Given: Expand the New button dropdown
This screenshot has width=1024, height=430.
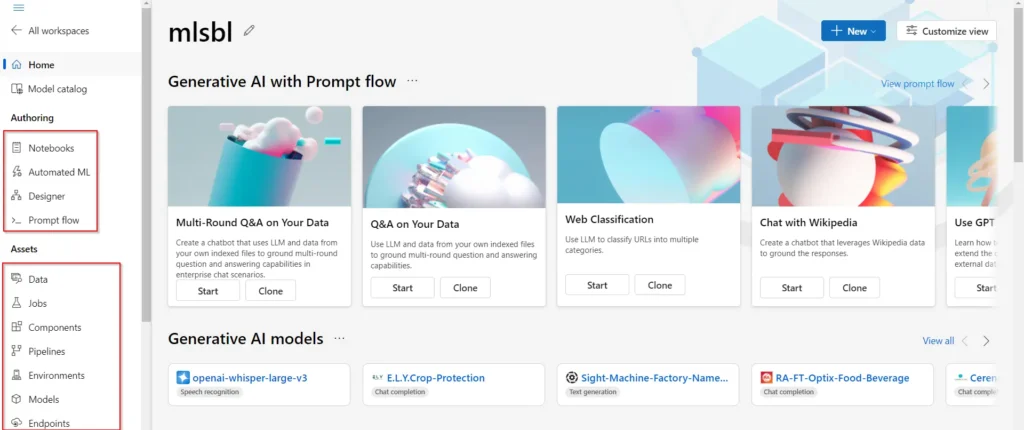Looking at the screenshot, I should pyautogui.click(x=853, y=31).
